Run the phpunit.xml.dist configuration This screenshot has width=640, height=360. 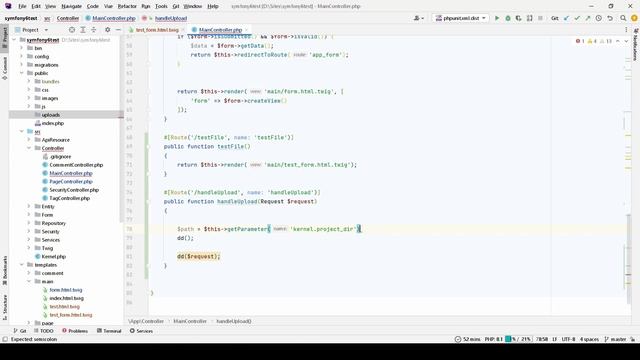click(497, 18)
